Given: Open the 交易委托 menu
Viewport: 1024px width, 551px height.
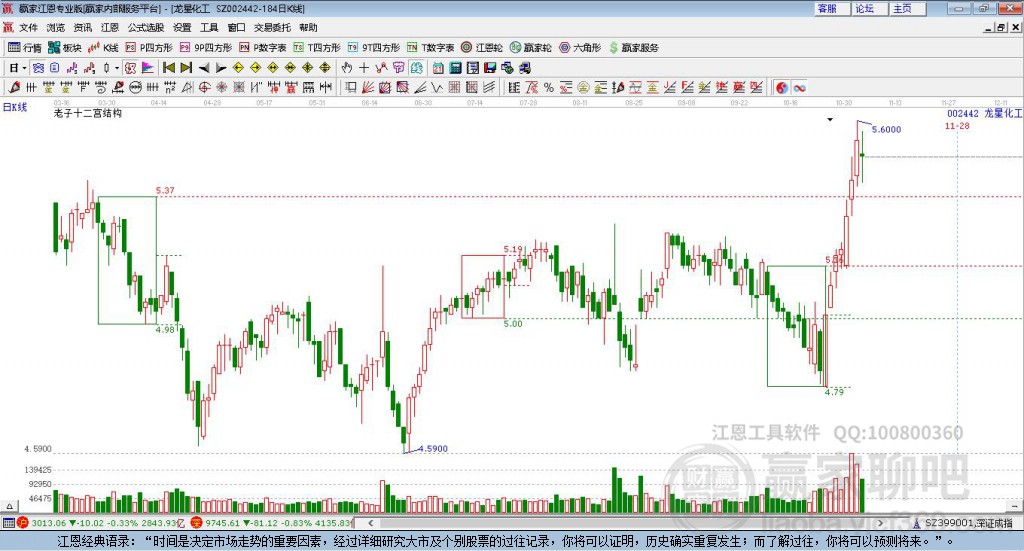Looking at the screenshot, I should point(272,27).
